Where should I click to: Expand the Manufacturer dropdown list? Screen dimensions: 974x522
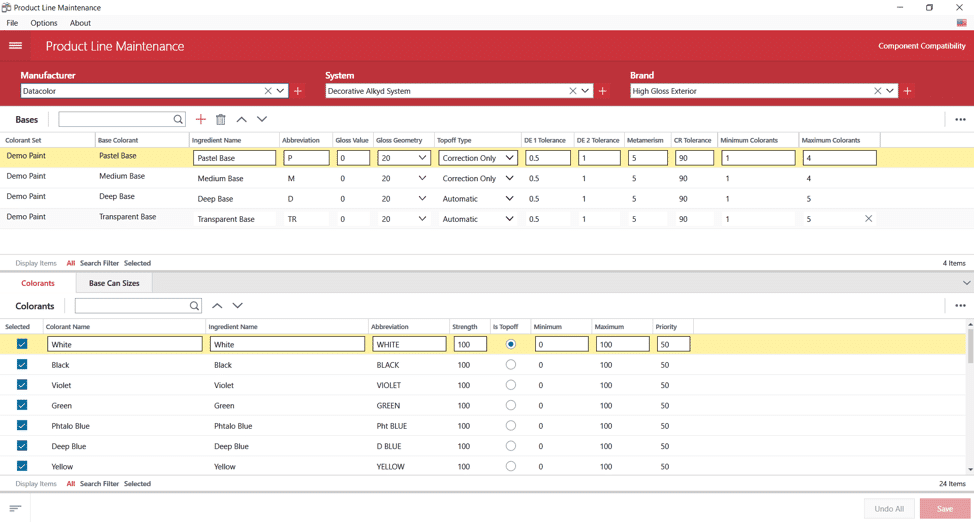[x=281, y=91]
